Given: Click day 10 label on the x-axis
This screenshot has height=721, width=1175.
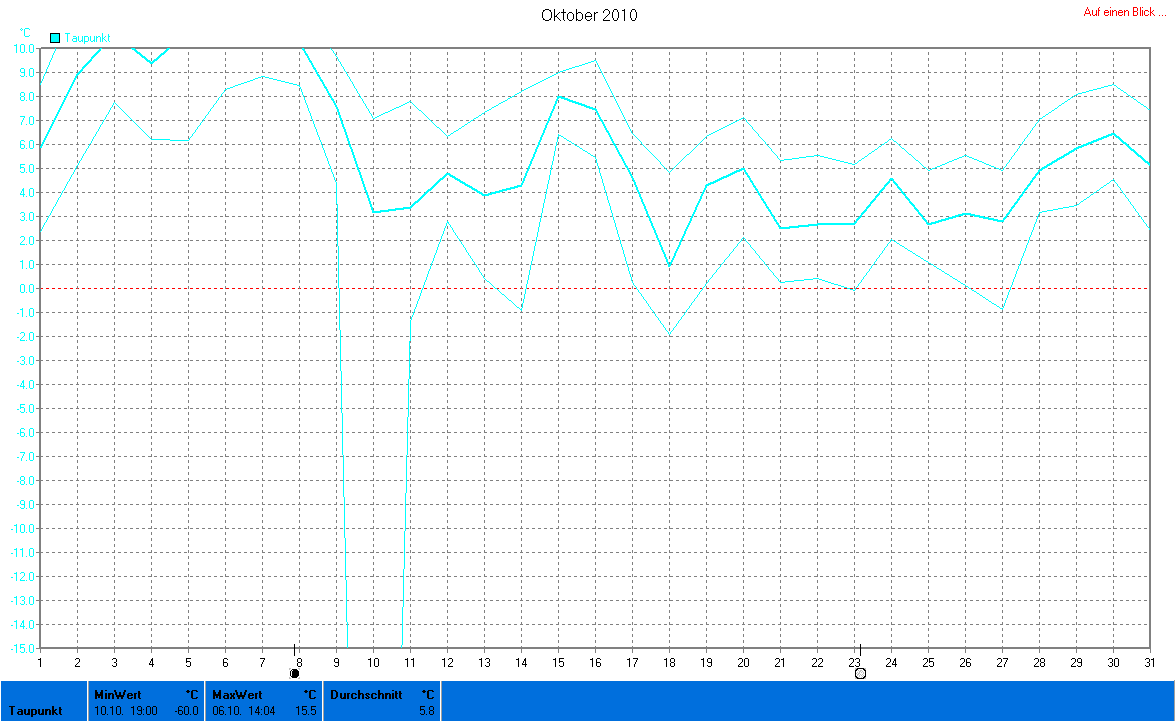Looking at the screenshot, I should [x=373, y=663].
